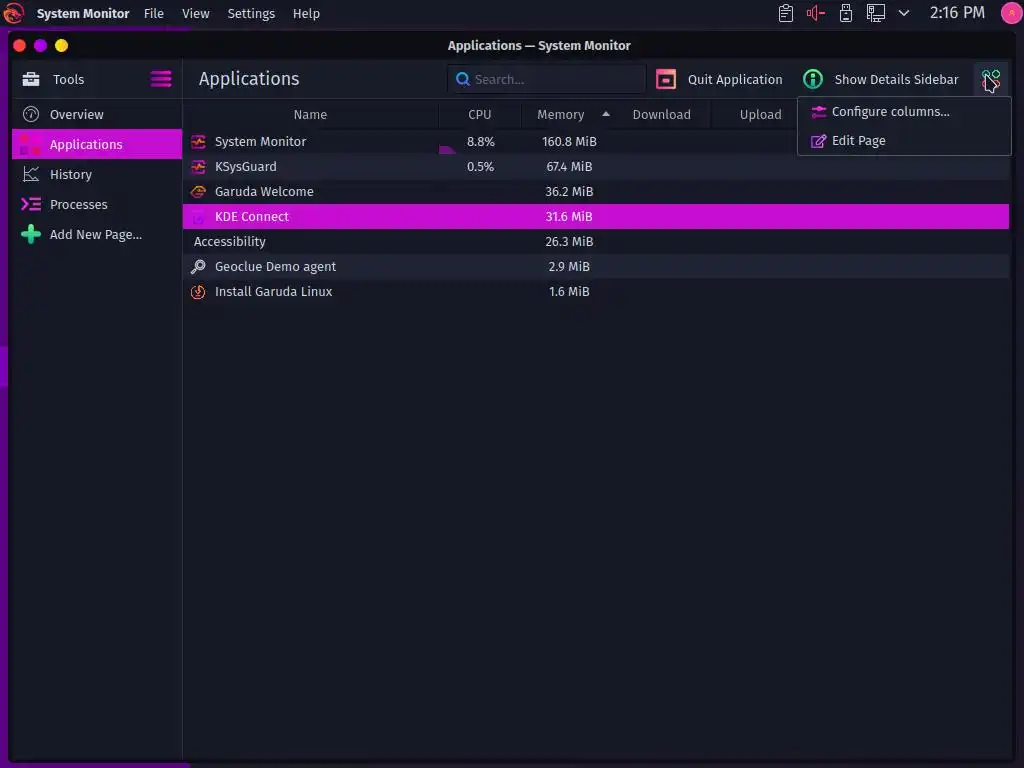
Task: Click the network display tray icon
Action: (875, 13)
